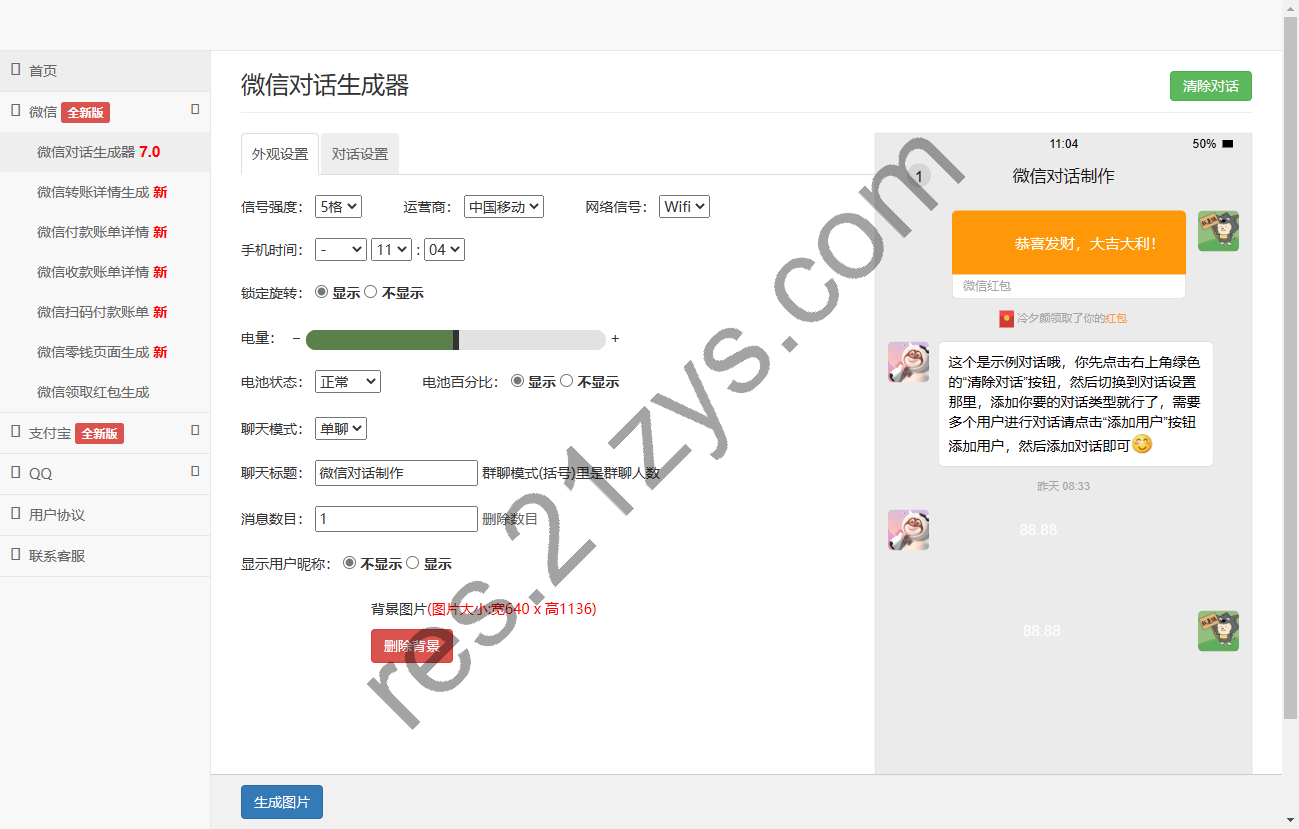
Task: Click the 消息数目 input field
Action: pos(396,519)
